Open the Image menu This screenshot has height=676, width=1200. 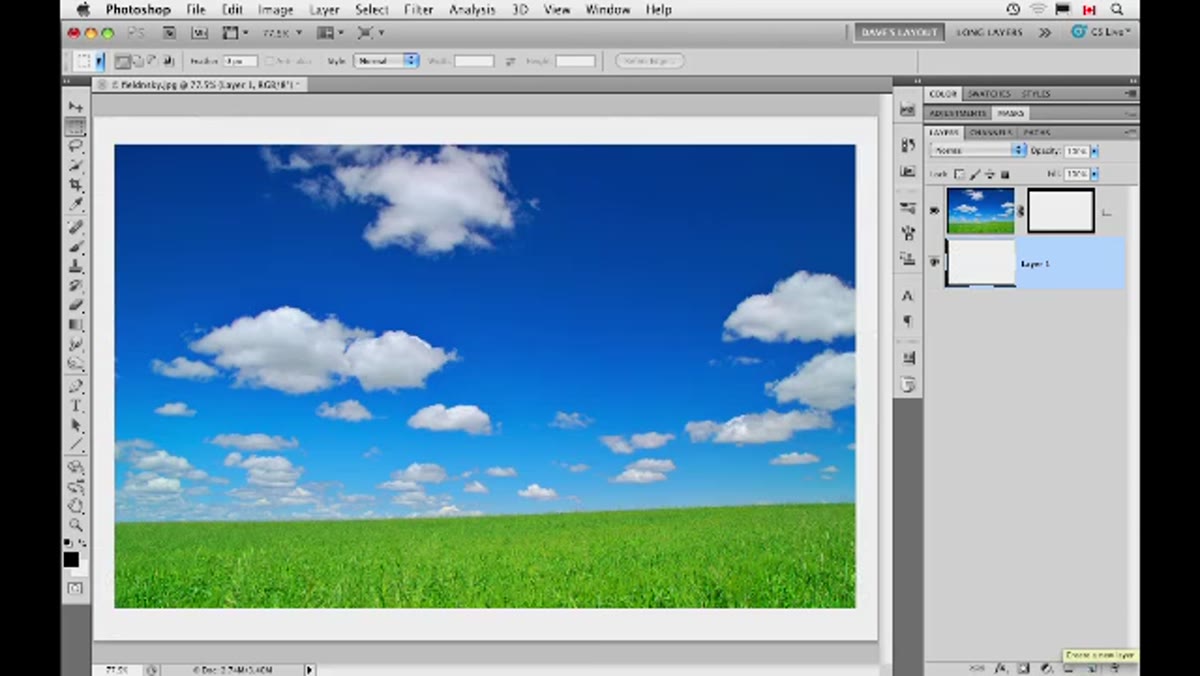point(276,10)
